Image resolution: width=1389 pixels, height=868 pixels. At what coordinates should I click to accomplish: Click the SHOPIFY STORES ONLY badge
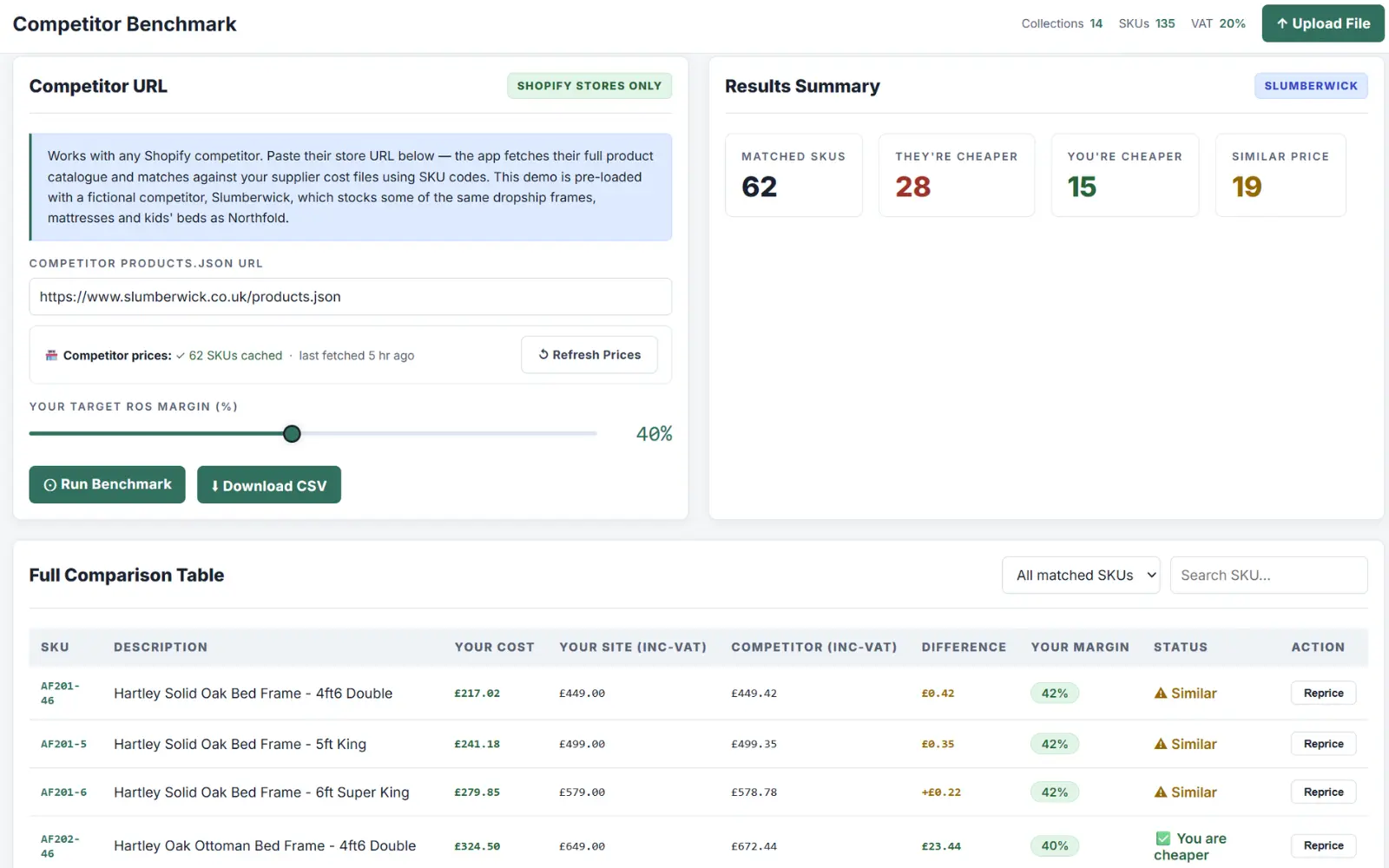[589, 86]
